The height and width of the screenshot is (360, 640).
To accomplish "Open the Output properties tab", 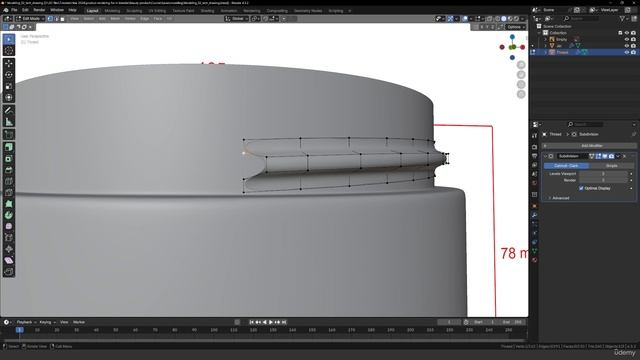I will [535, 156].
